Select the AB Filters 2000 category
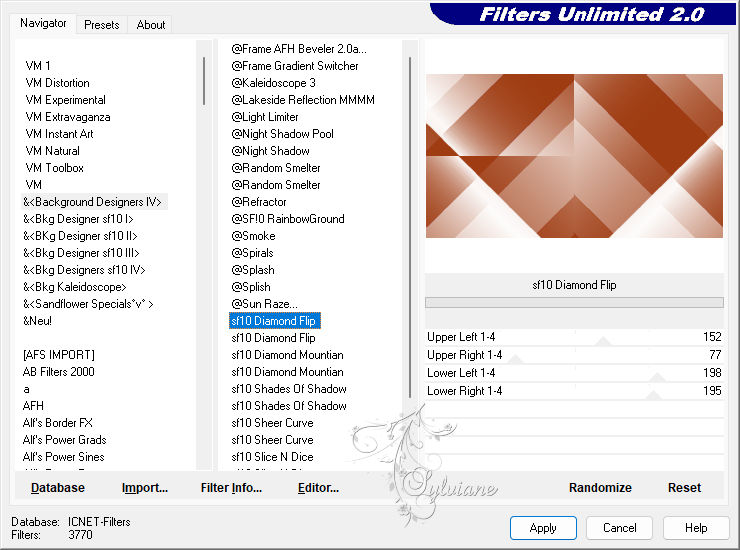Viewport: 740px width, 550px height. click(59, 372)
